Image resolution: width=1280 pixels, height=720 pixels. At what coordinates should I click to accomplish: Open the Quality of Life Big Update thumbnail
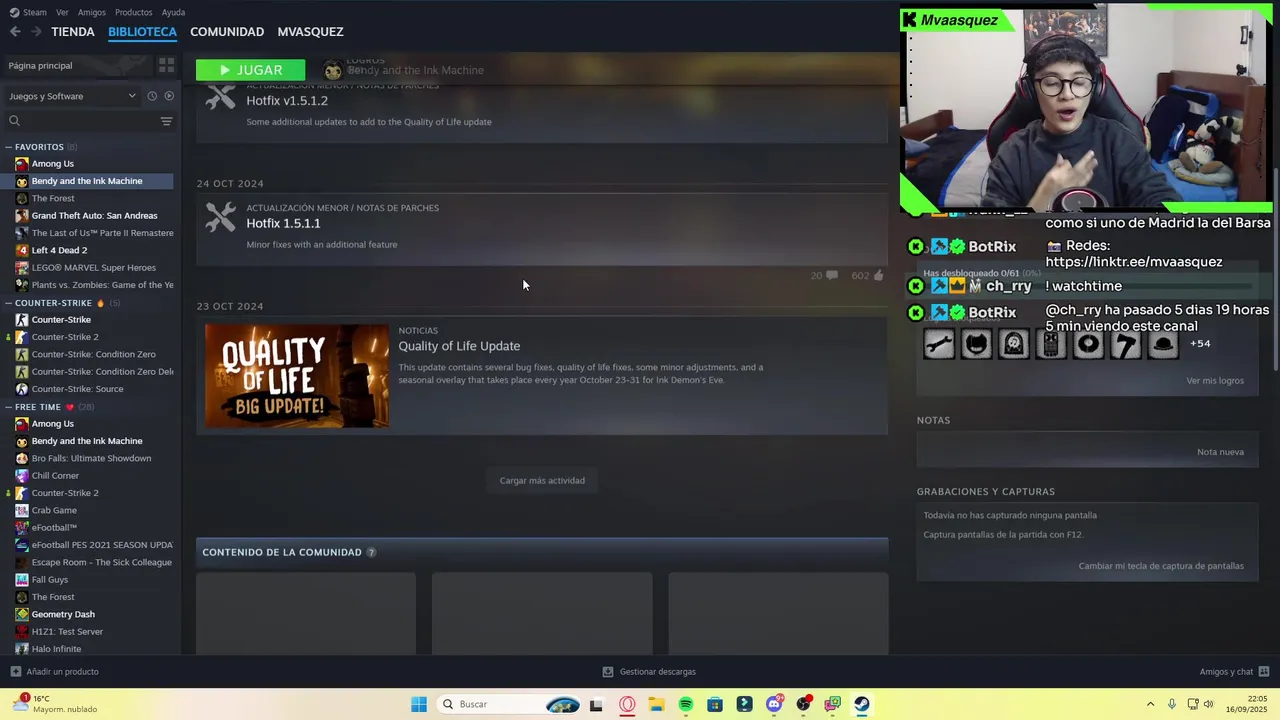pyautogui.click(x=297, y=376)
